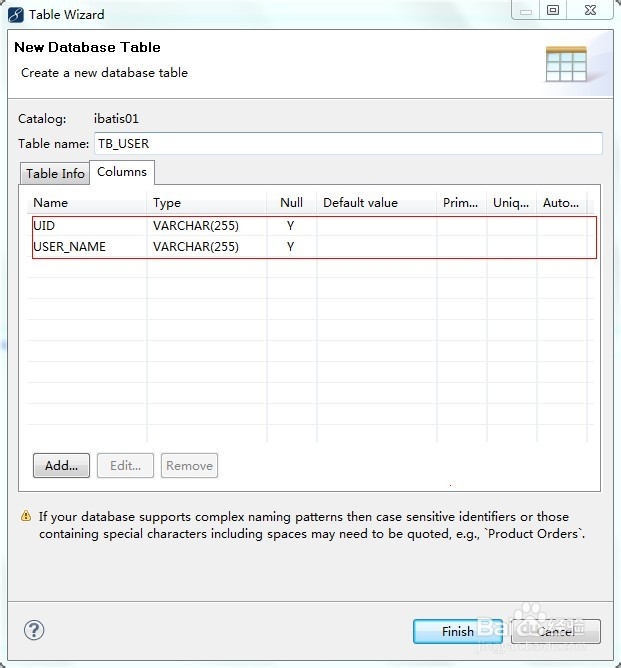Click the Uniq... column header
This screenshot has height=668, width=621.
[512, 203]
